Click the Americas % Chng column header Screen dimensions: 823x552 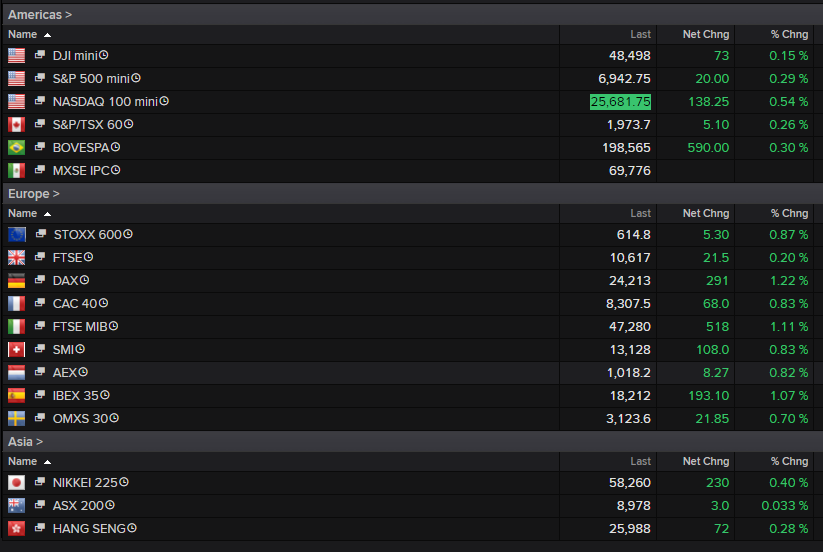789,35
